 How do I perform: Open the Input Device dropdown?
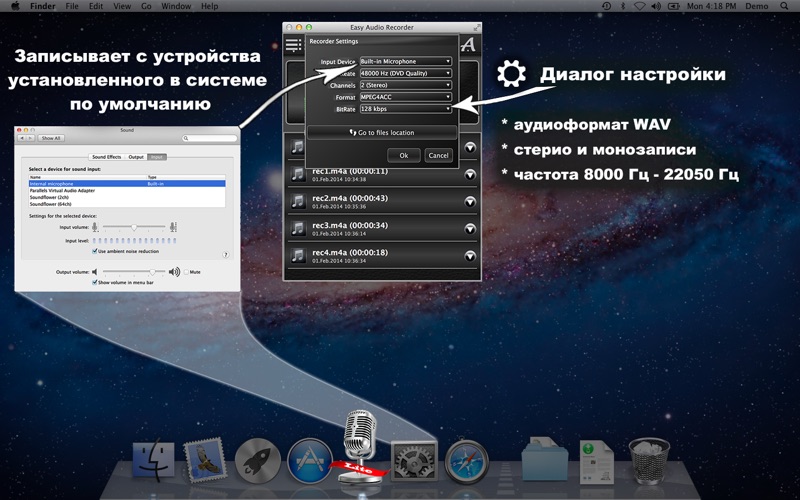[406, 61]
